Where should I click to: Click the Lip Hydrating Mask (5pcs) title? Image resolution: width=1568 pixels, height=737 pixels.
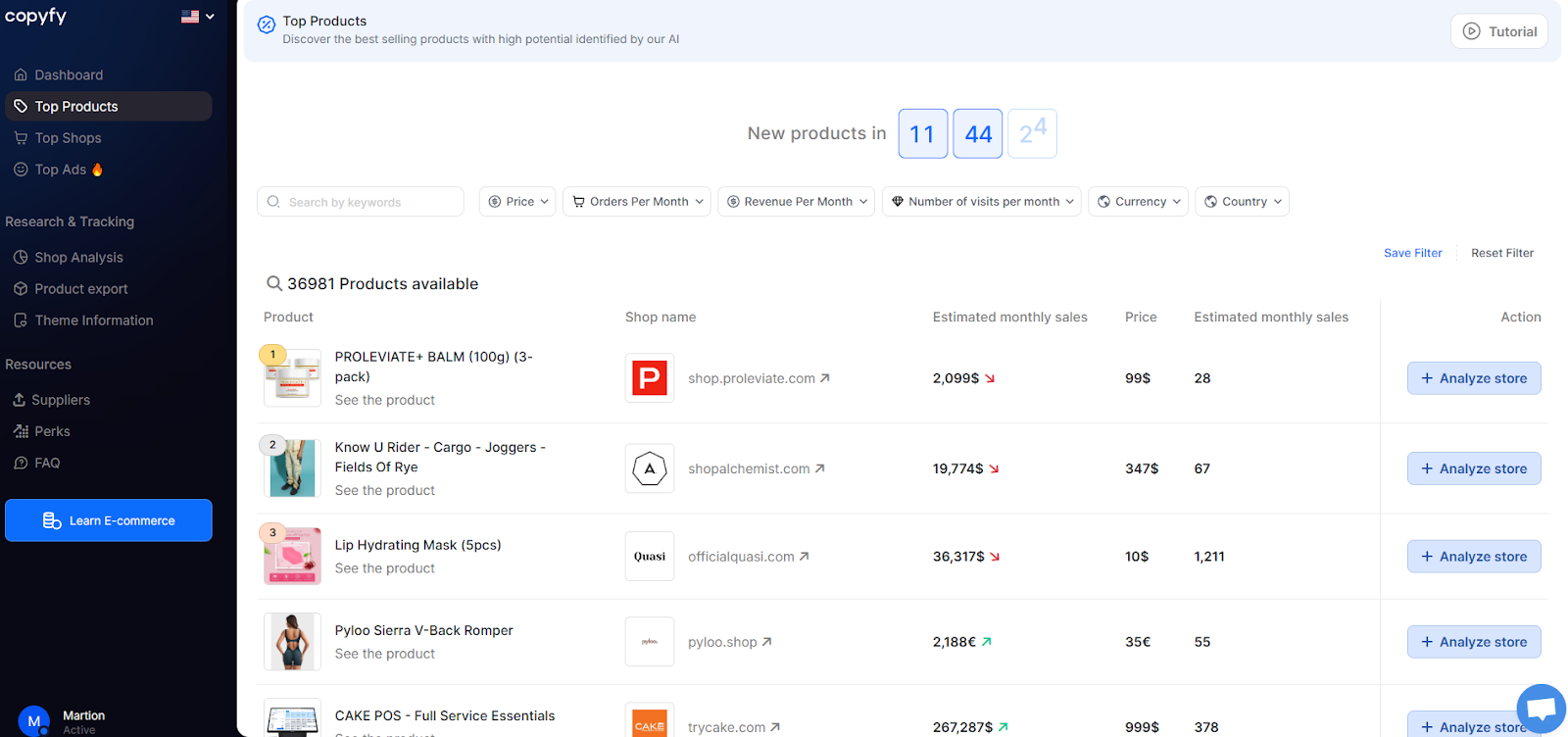tap(417, 545)
